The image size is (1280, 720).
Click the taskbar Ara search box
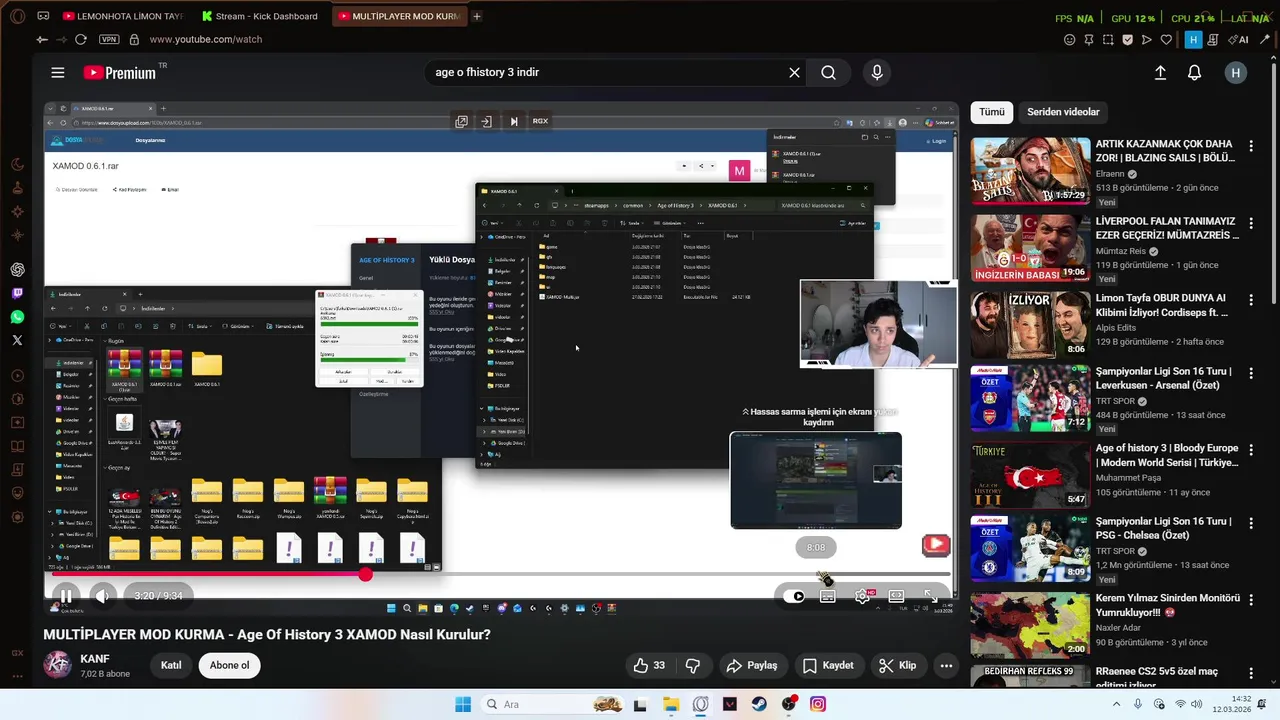554,704
